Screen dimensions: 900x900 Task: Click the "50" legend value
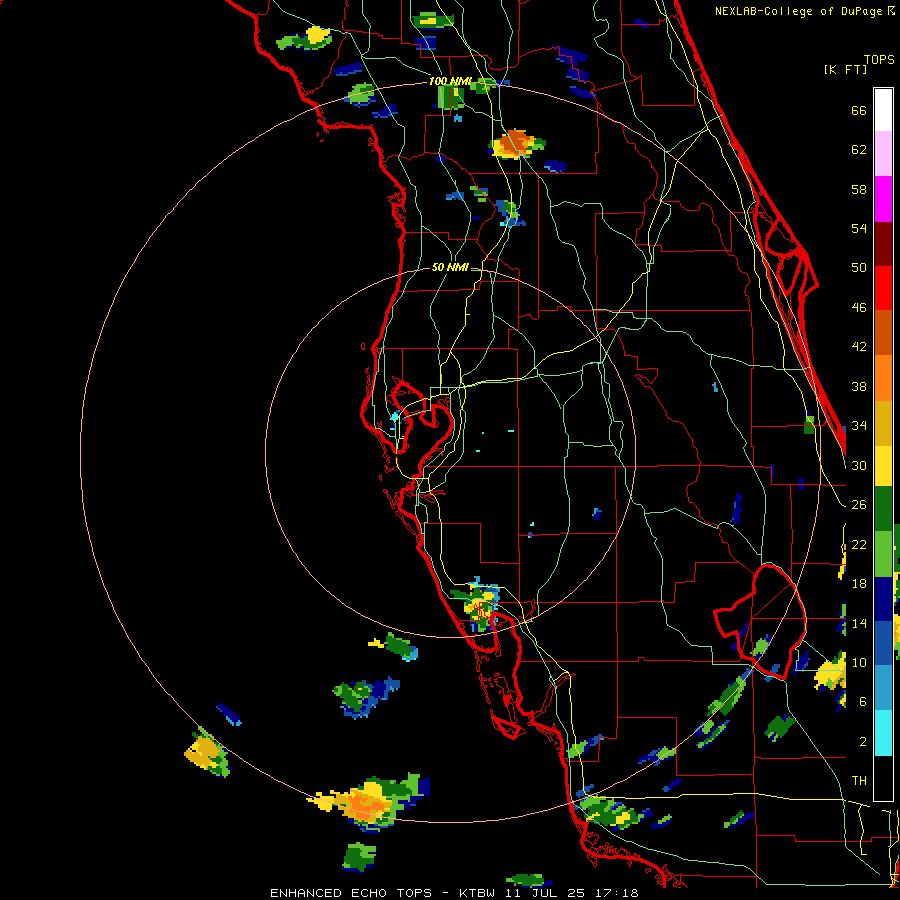(x=859, y=268)
